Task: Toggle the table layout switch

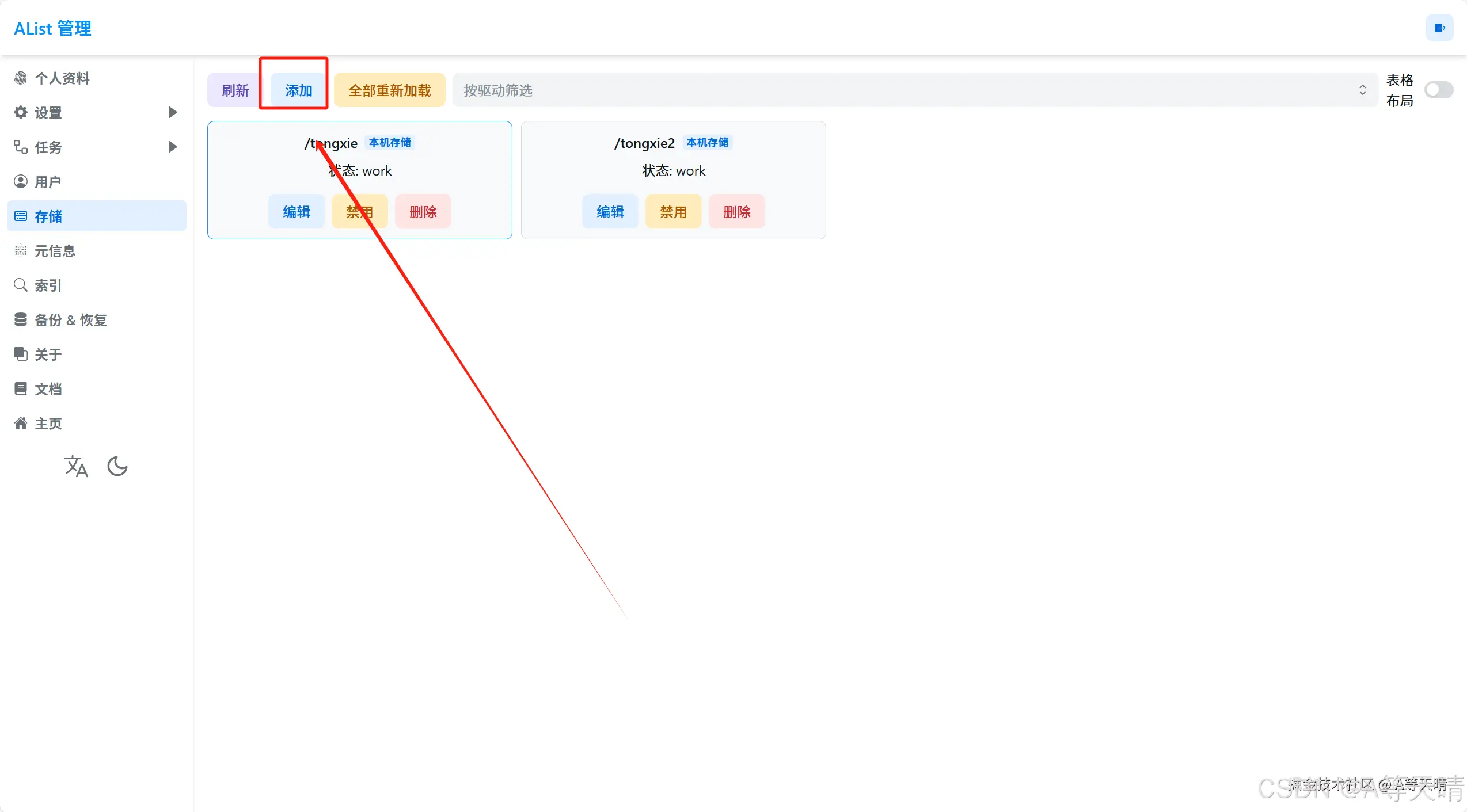Action: point(1438,90)
